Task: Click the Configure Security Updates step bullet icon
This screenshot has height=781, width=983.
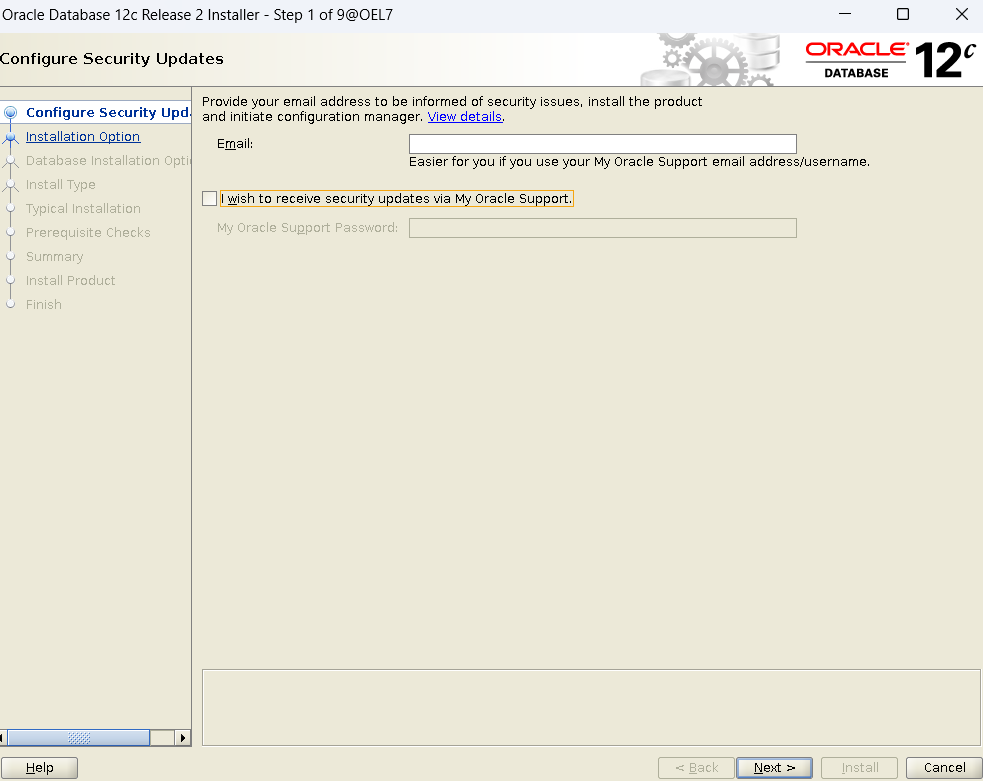Action: [x=10, y=113]
